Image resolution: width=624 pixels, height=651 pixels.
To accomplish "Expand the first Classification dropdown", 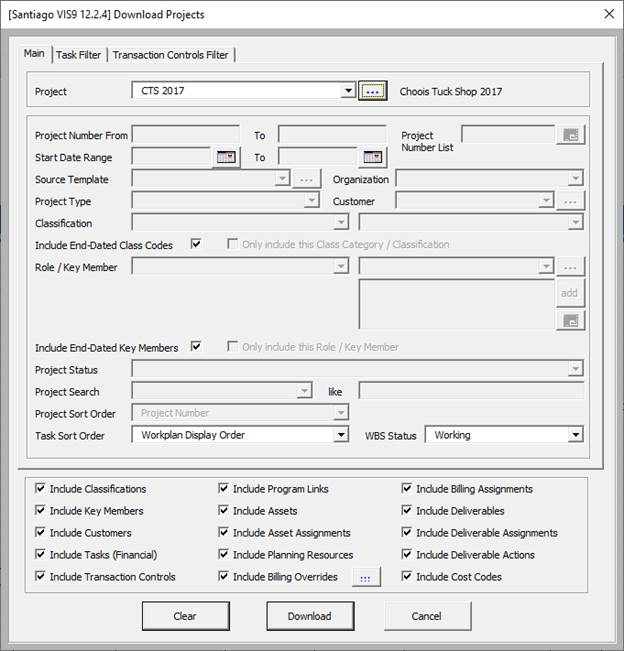I will pos(341,223).
